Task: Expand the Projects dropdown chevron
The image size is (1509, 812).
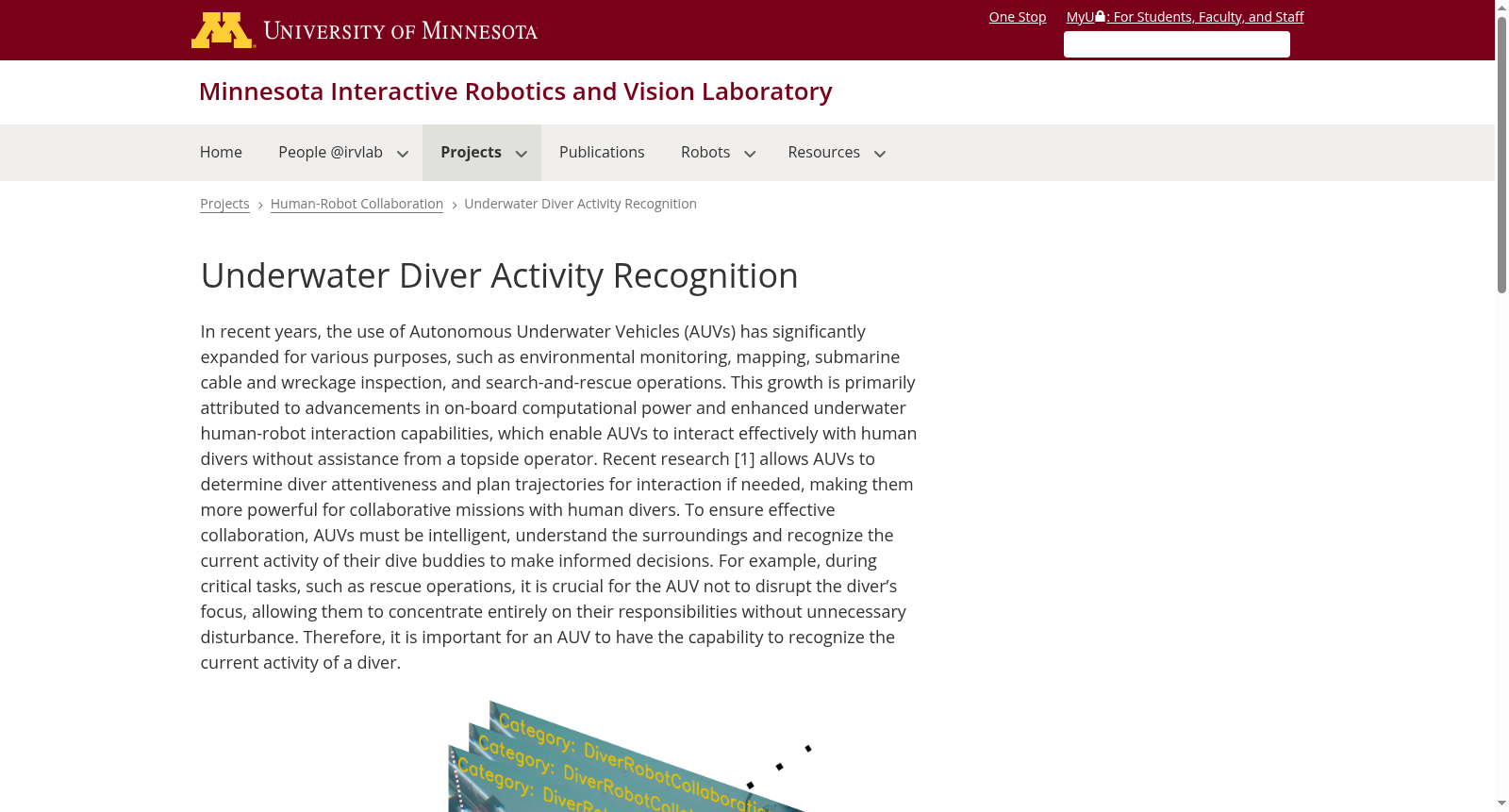Action: pos(521,154)
